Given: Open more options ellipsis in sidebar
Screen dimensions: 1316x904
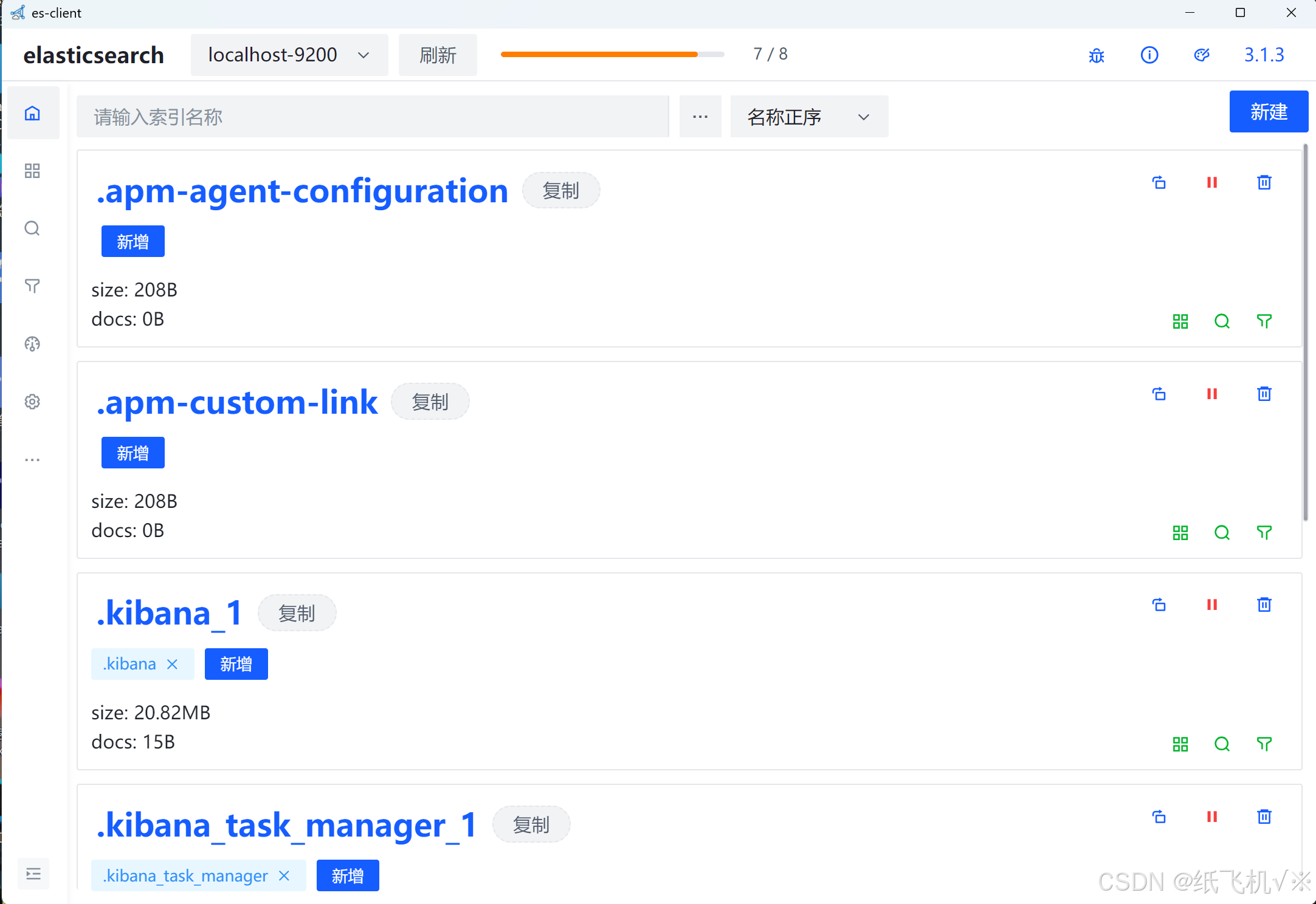Looking at the screenshot, I should pyautogui.click(x=32, y=460).
